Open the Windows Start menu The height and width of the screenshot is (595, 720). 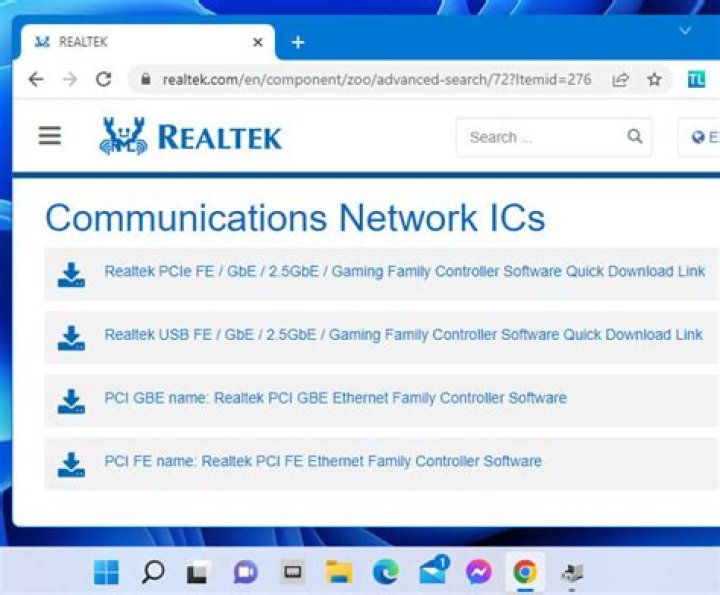pyautogui.click(x=106, y=572)
